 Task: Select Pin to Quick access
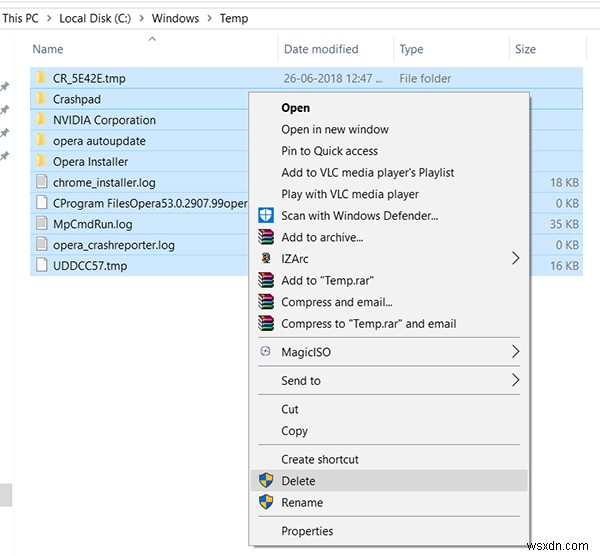(329, 151)
